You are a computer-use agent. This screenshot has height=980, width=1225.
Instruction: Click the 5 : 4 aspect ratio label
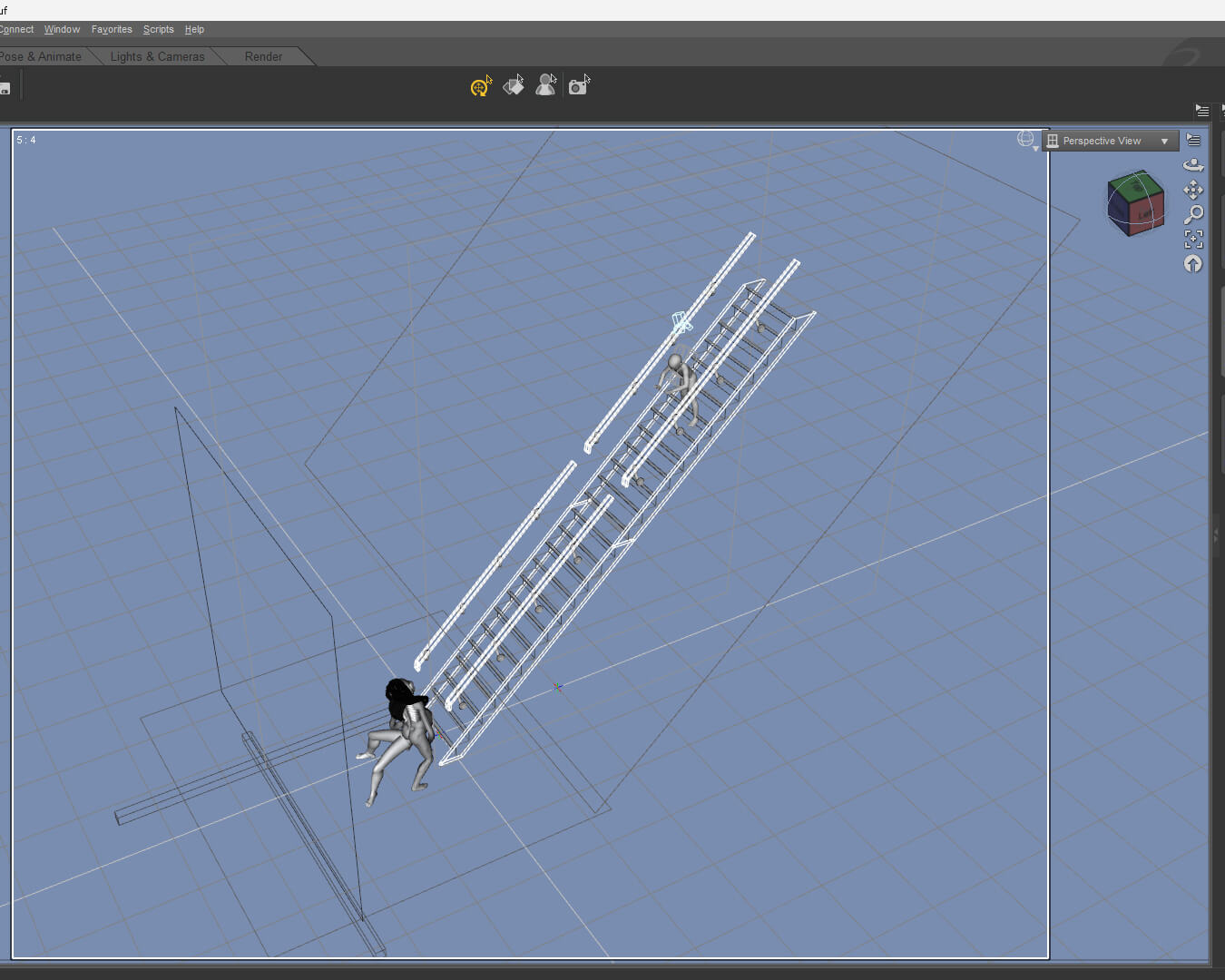26,140
